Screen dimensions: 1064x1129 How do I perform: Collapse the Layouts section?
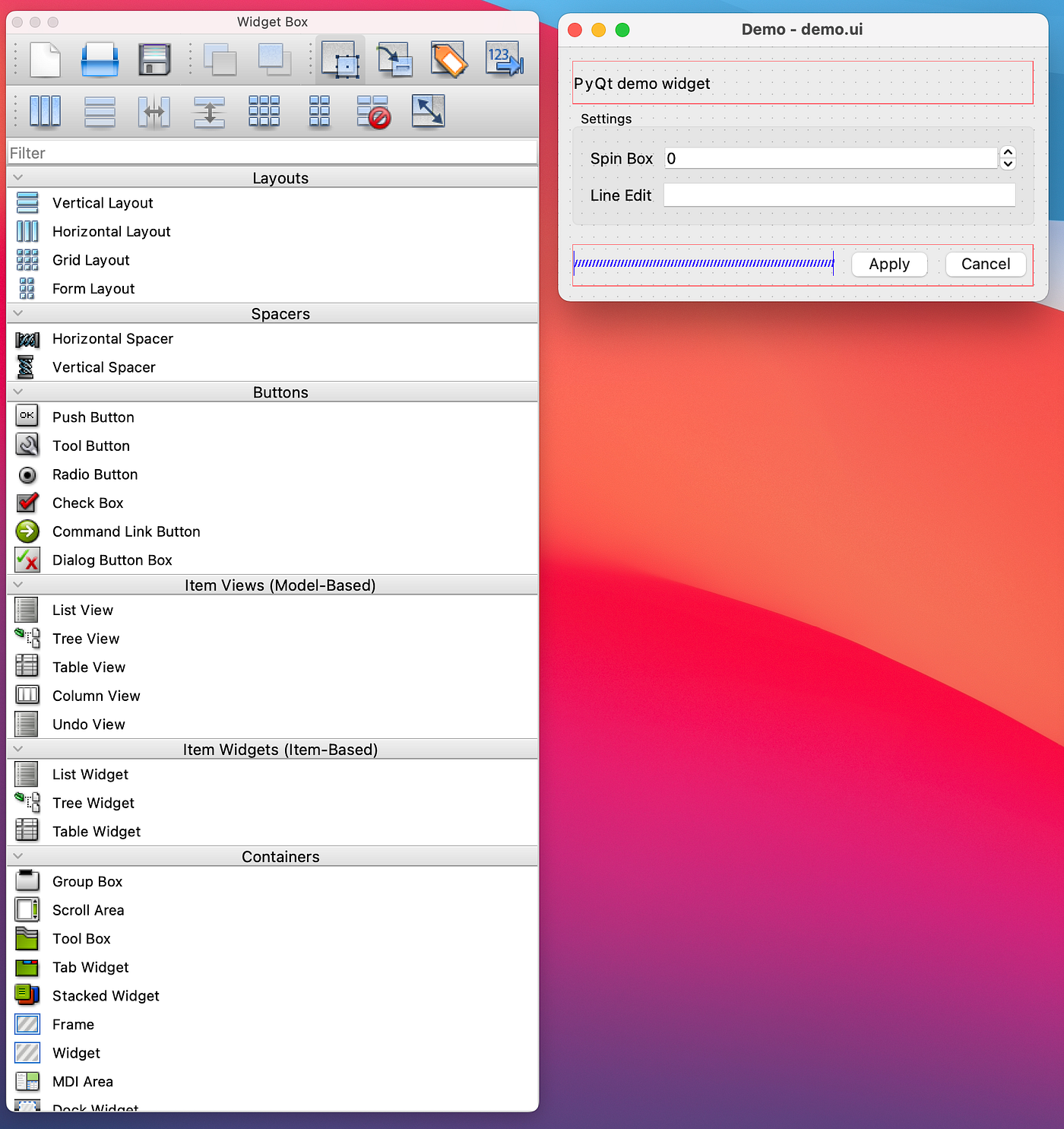[17, 176]
